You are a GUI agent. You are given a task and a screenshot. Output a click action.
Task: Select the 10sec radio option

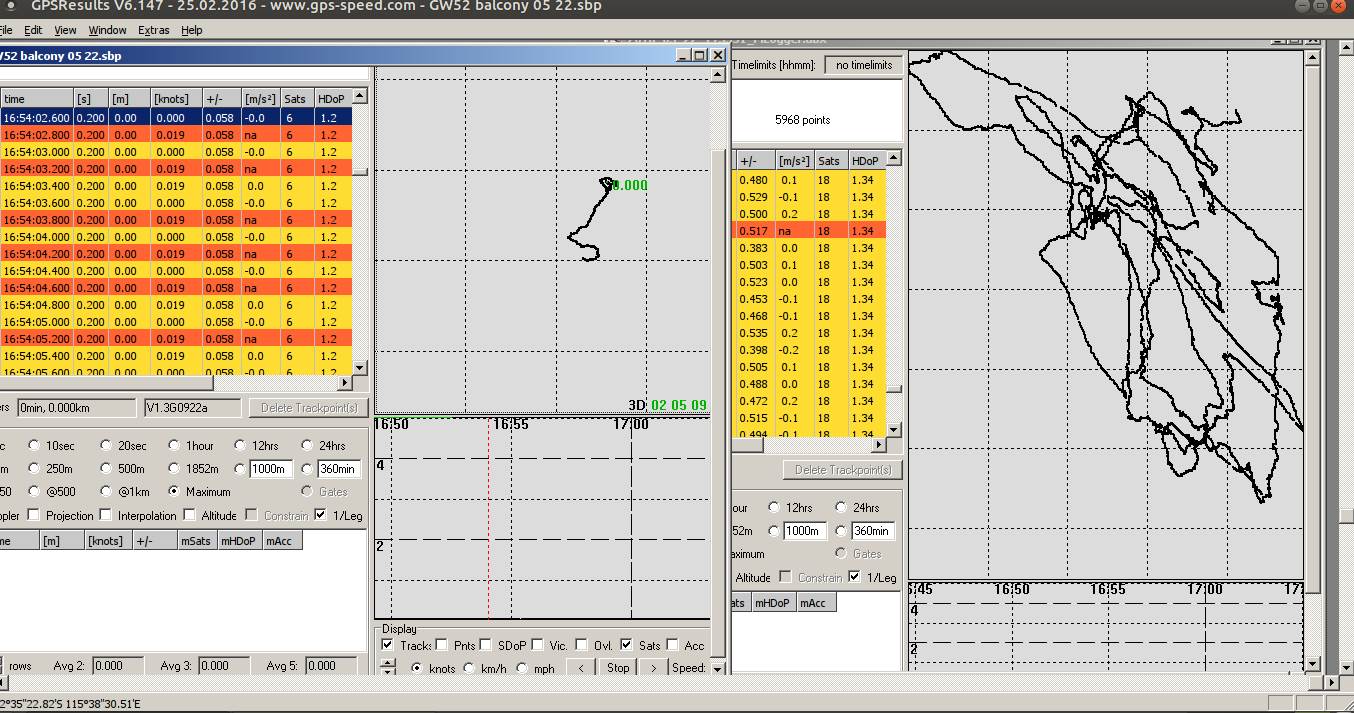(x=35, y=446)
